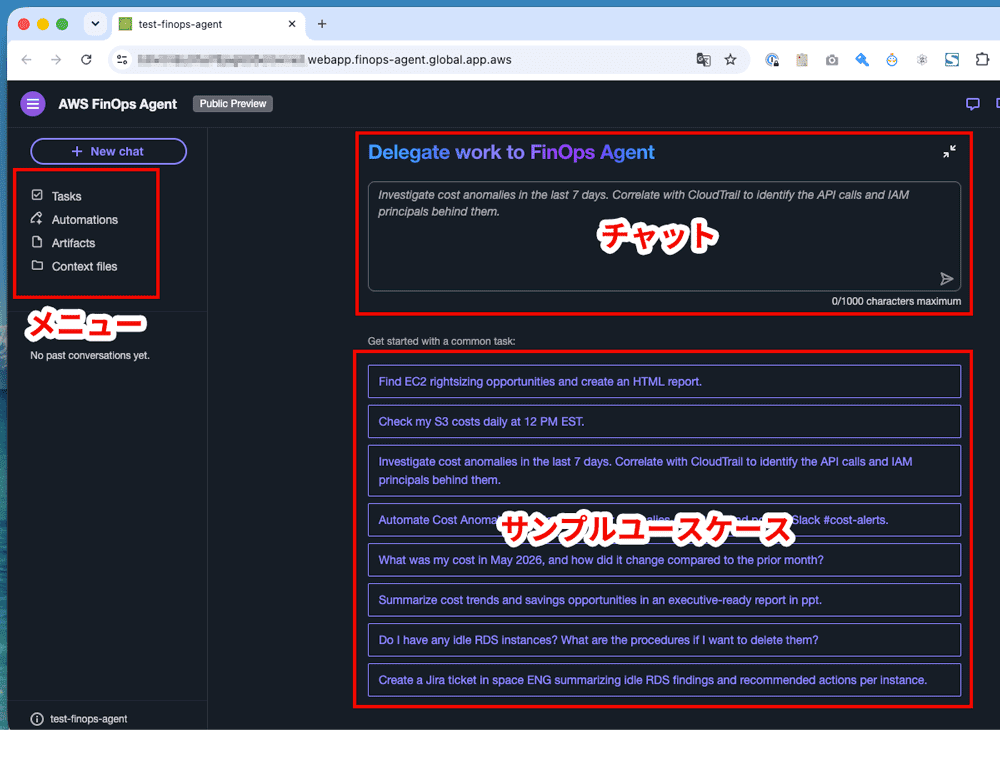Click the Artifacts document icon in sidebar

click(x=37, y=242)
